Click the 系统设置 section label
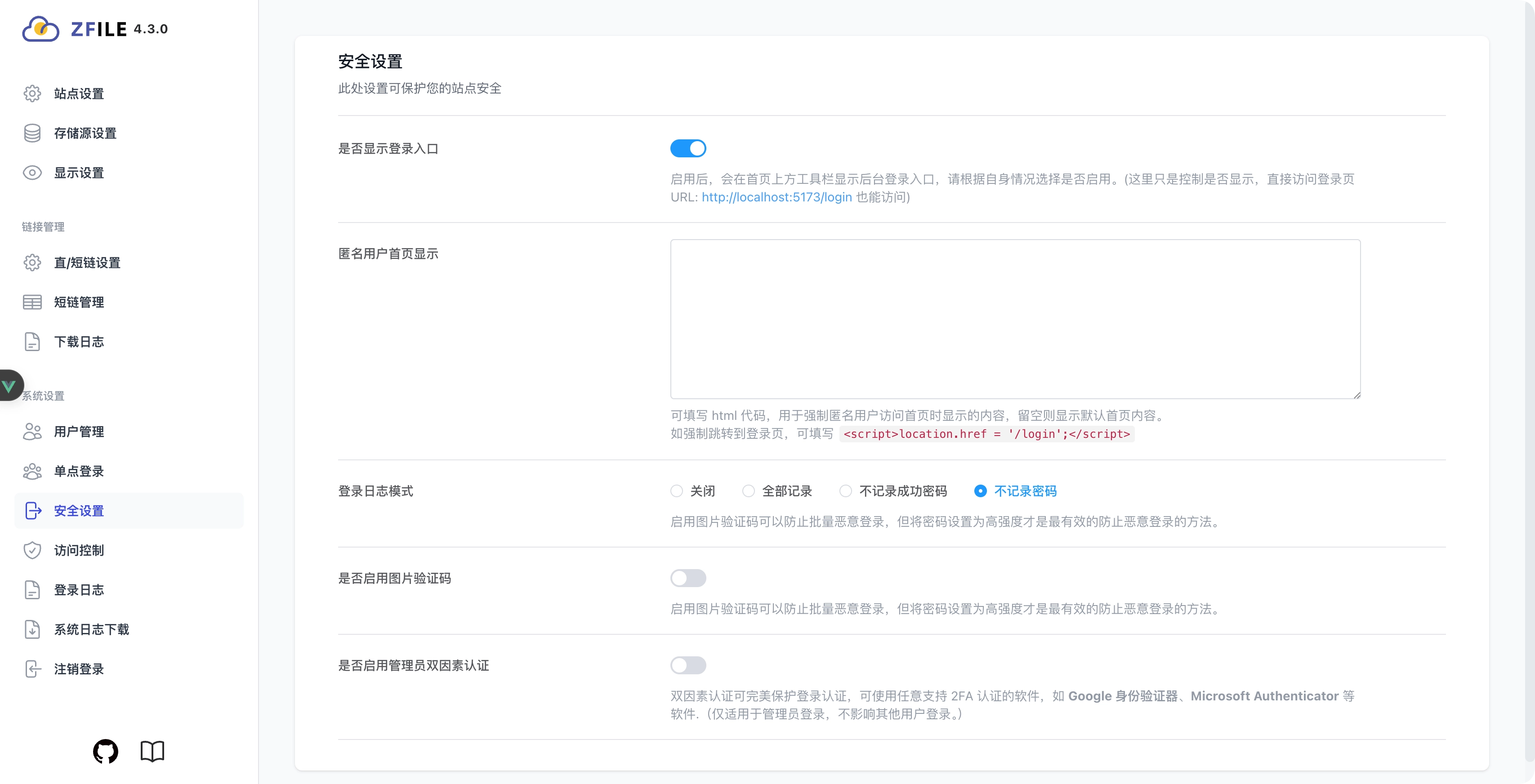The width and height of the screenshot is (1535, 784). 43,396
